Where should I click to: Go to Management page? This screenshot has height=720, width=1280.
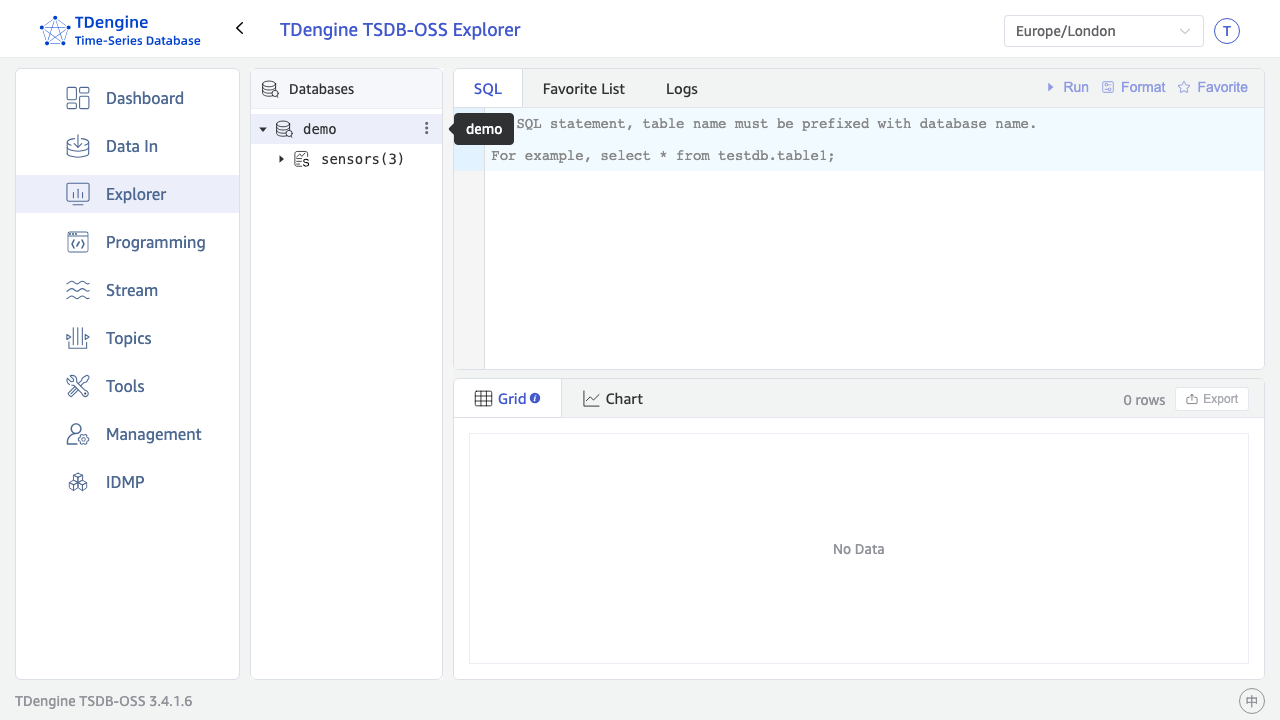[127, 434]
